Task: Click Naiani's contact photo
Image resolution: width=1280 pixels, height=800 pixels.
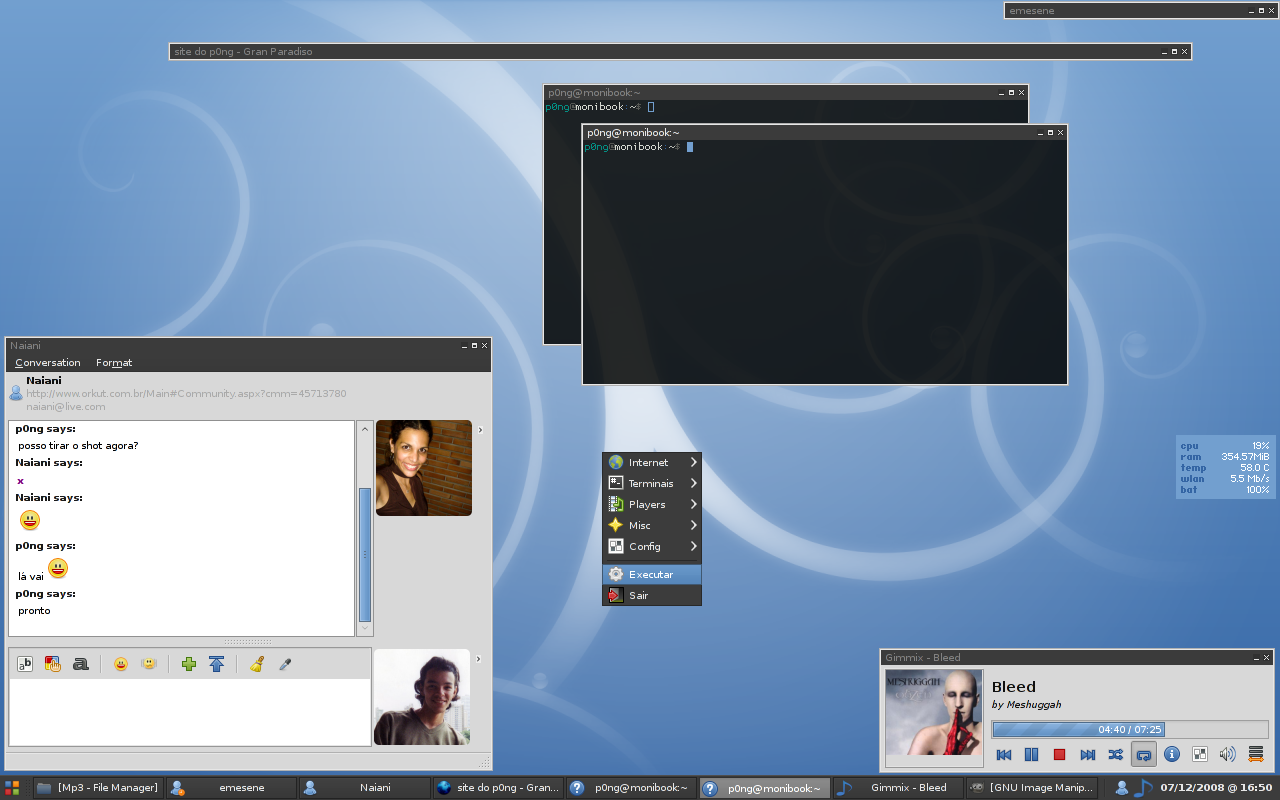Action: point(424,468)
